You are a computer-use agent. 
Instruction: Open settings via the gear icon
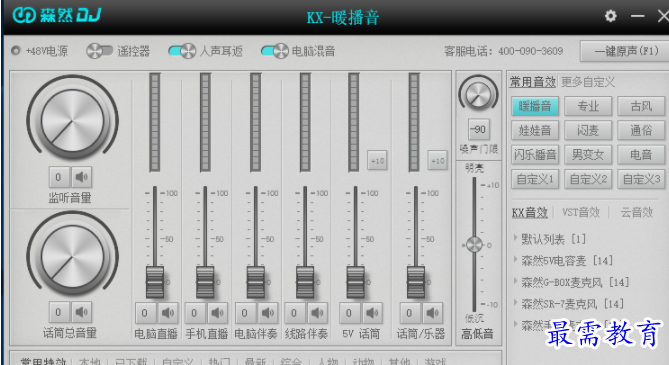coord(611,16)
